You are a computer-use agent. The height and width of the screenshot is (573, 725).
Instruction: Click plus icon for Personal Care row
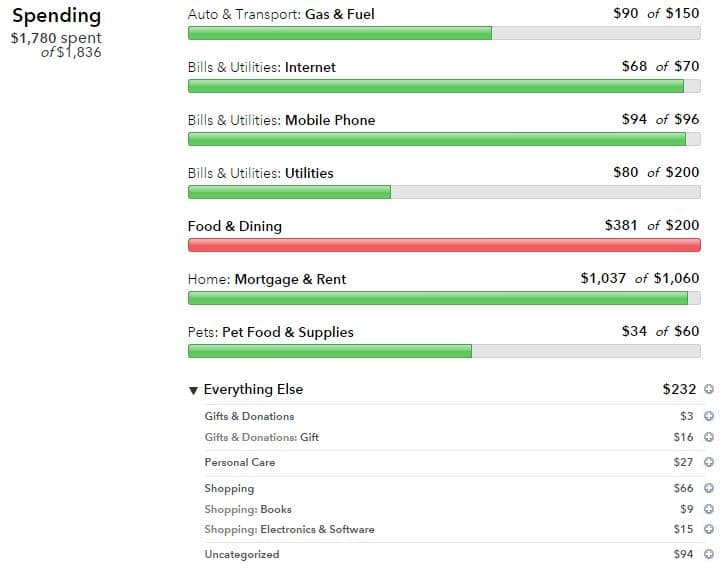(x=709, y=462)
